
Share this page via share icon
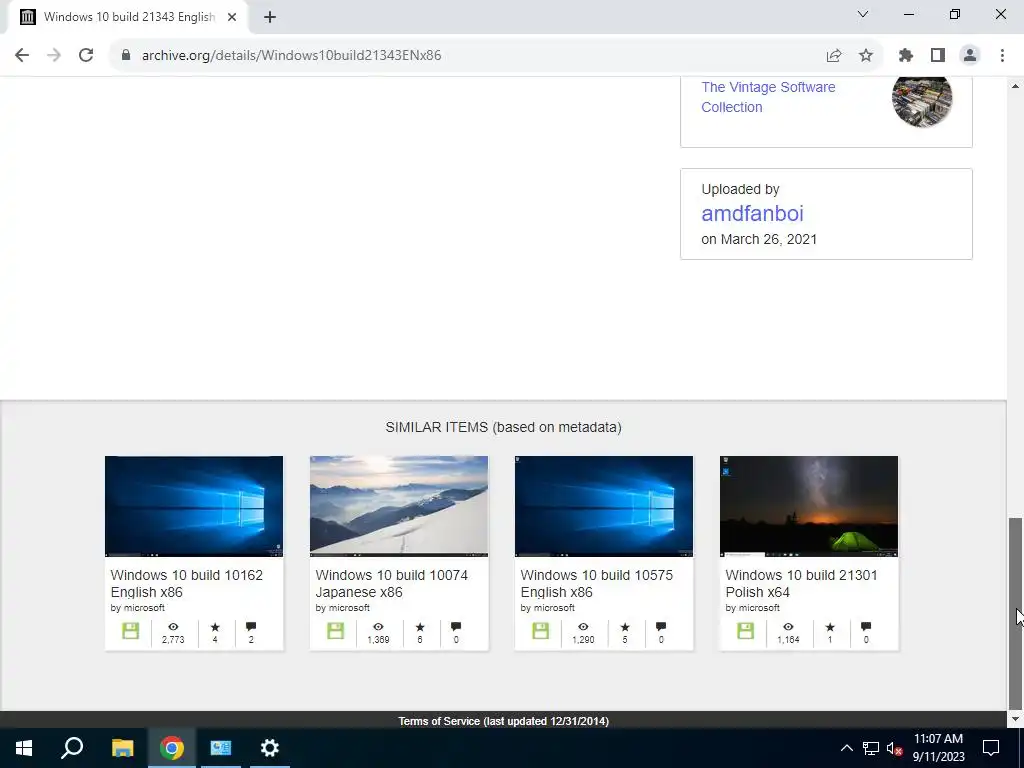pyautogui.click(x=834, y=56)
